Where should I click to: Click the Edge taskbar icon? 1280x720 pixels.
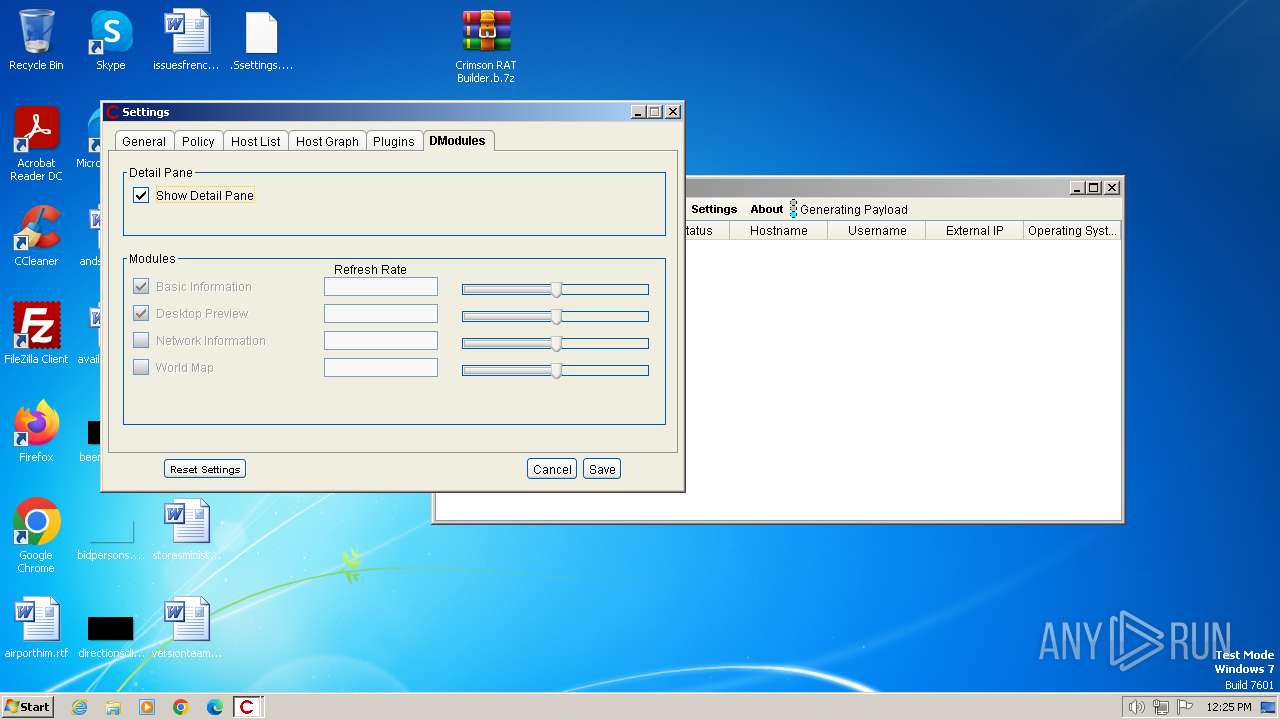[x=215, y=707]
